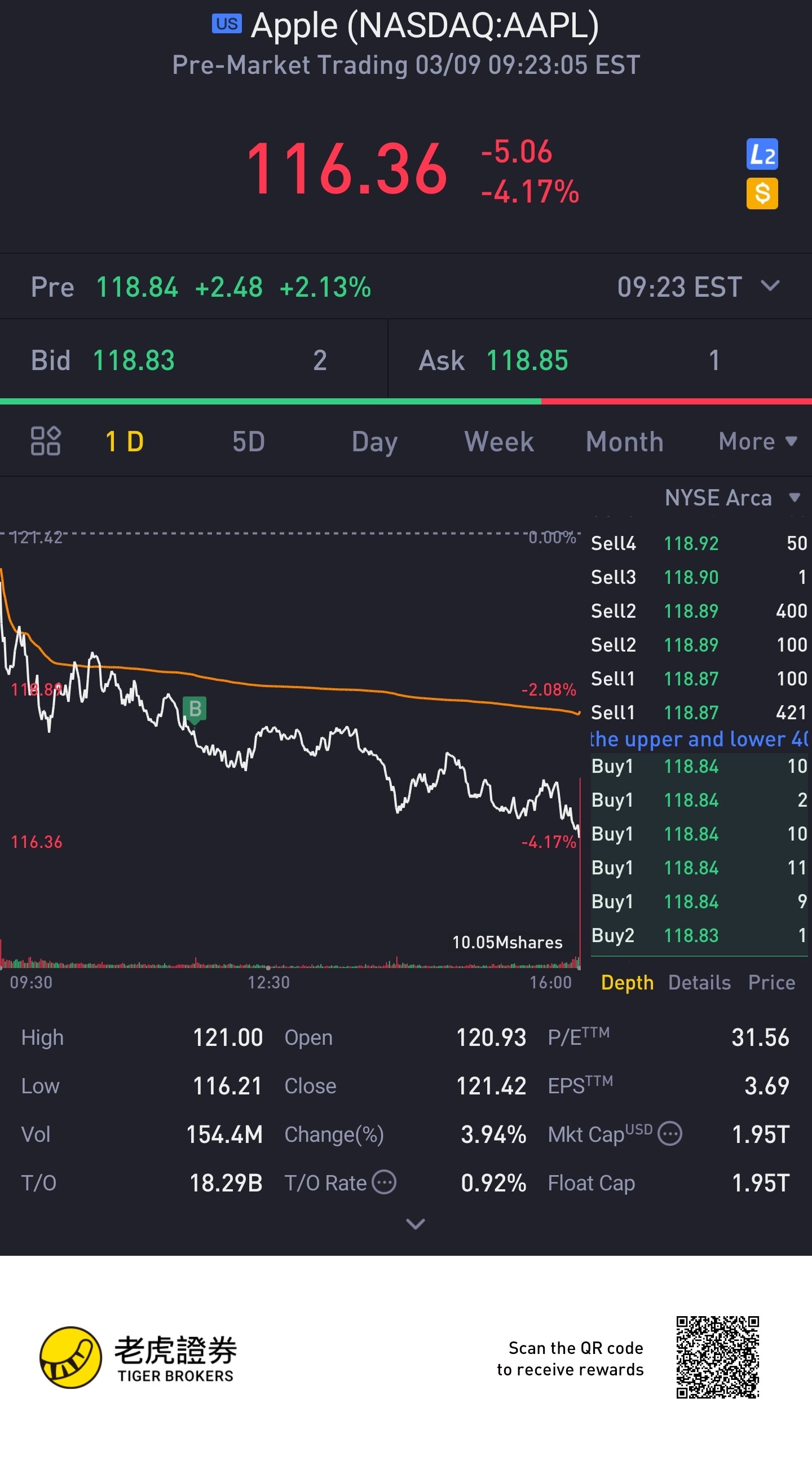The width and height of the screenshot is (812, 1460).
Task: Tap the Change(%) value 3.94%
Action: (x=493, y=1134)
